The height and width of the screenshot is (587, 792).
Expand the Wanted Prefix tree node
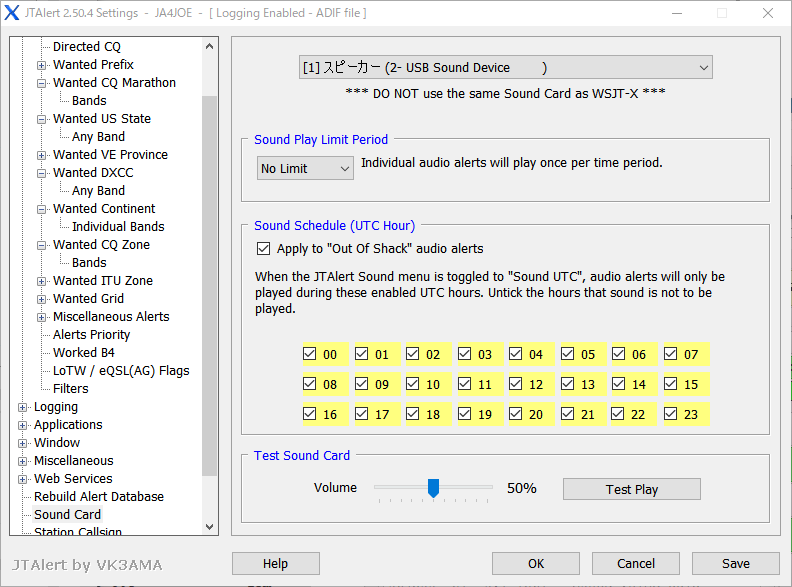pos(41,65)
